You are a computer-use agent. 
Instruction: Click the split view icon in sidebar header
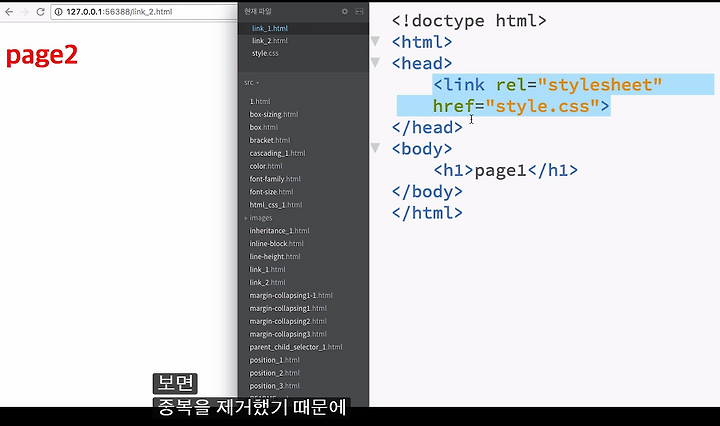click(x=360, y=11)
